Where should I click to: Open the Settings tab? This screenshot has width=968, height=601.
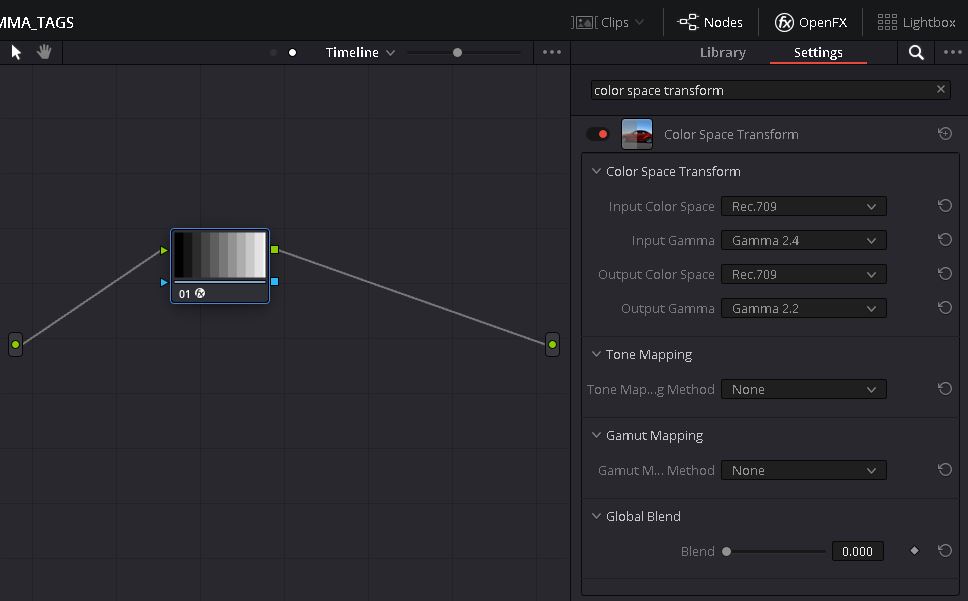(818, 52)
